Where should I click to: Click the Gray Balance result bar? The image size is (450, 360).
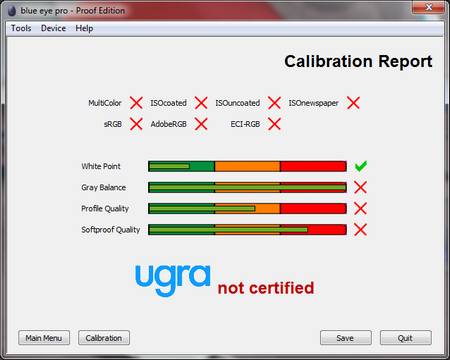(247, 187)
